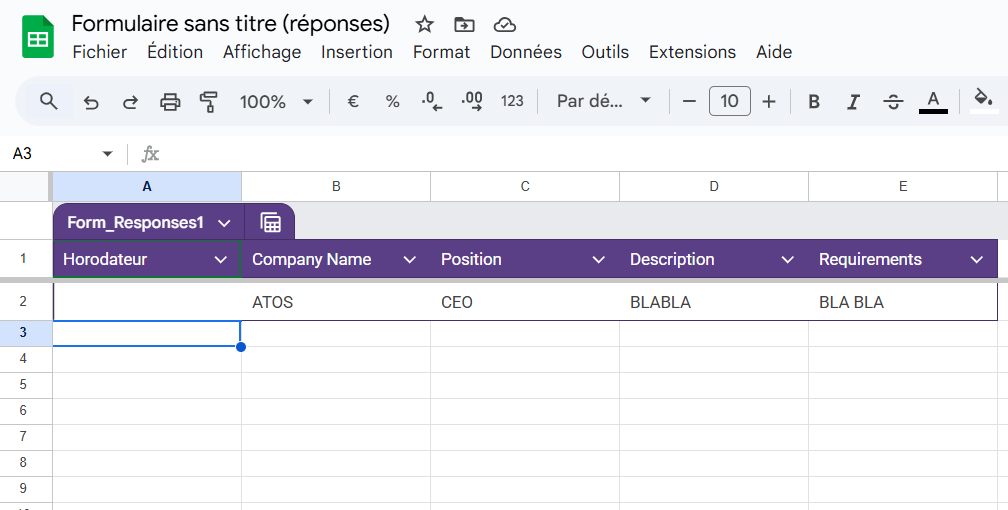Format as currency with euro icon
The height and width of the screenshot is (510, 1008).
pos(352,102)
